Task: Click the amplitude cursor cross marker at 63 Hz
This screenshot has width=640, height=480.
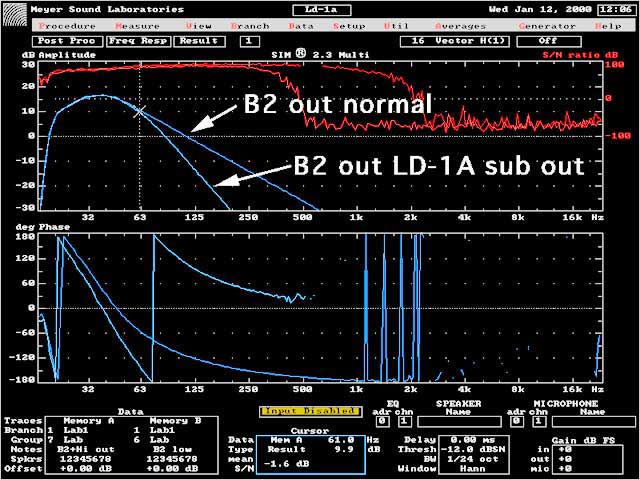Action: pos(140,111)
